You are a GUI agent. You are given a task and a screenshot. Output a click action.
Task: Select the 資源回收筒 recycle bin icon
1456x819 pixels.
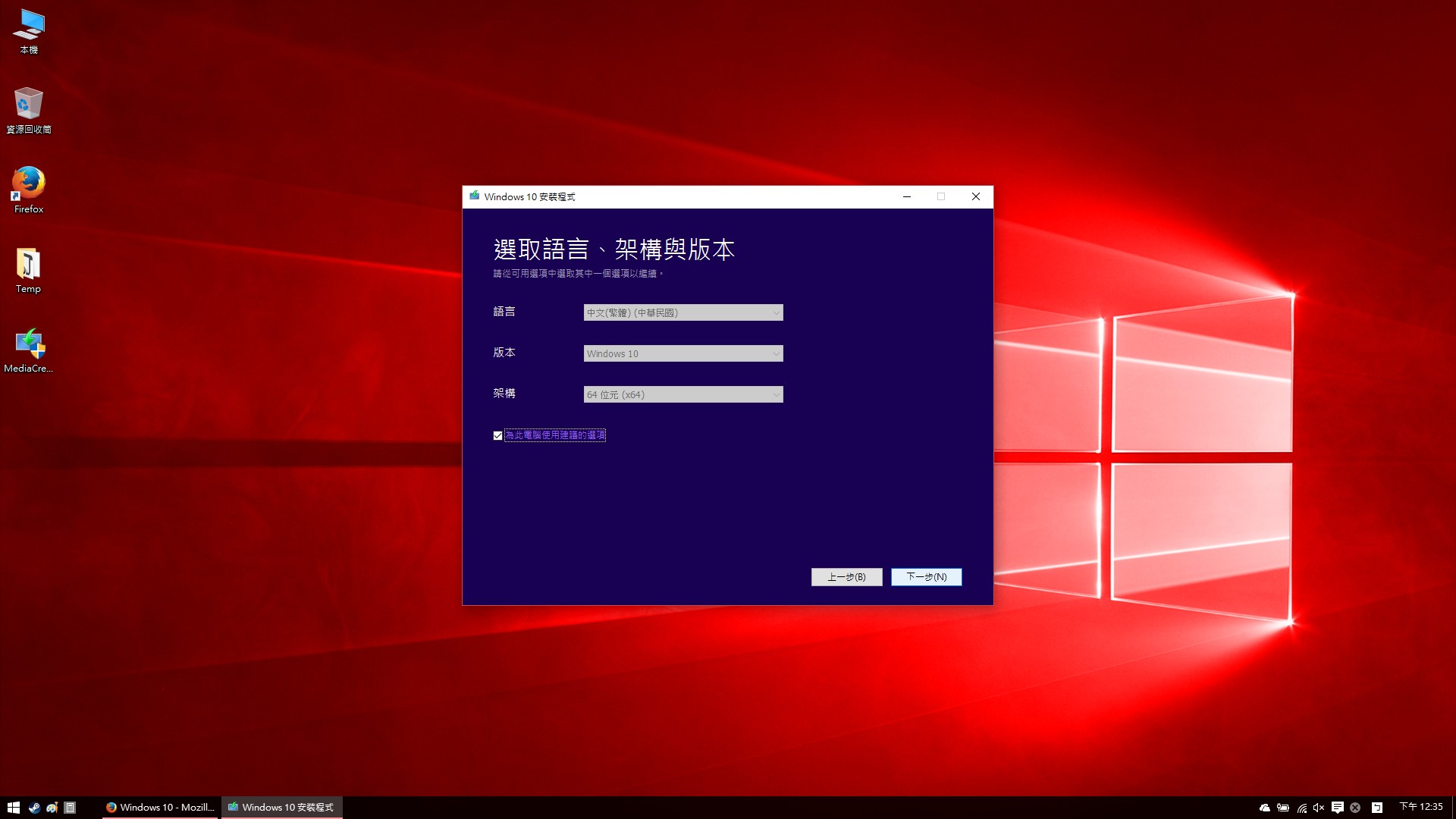pyautogui.click(x=29, y=111)
